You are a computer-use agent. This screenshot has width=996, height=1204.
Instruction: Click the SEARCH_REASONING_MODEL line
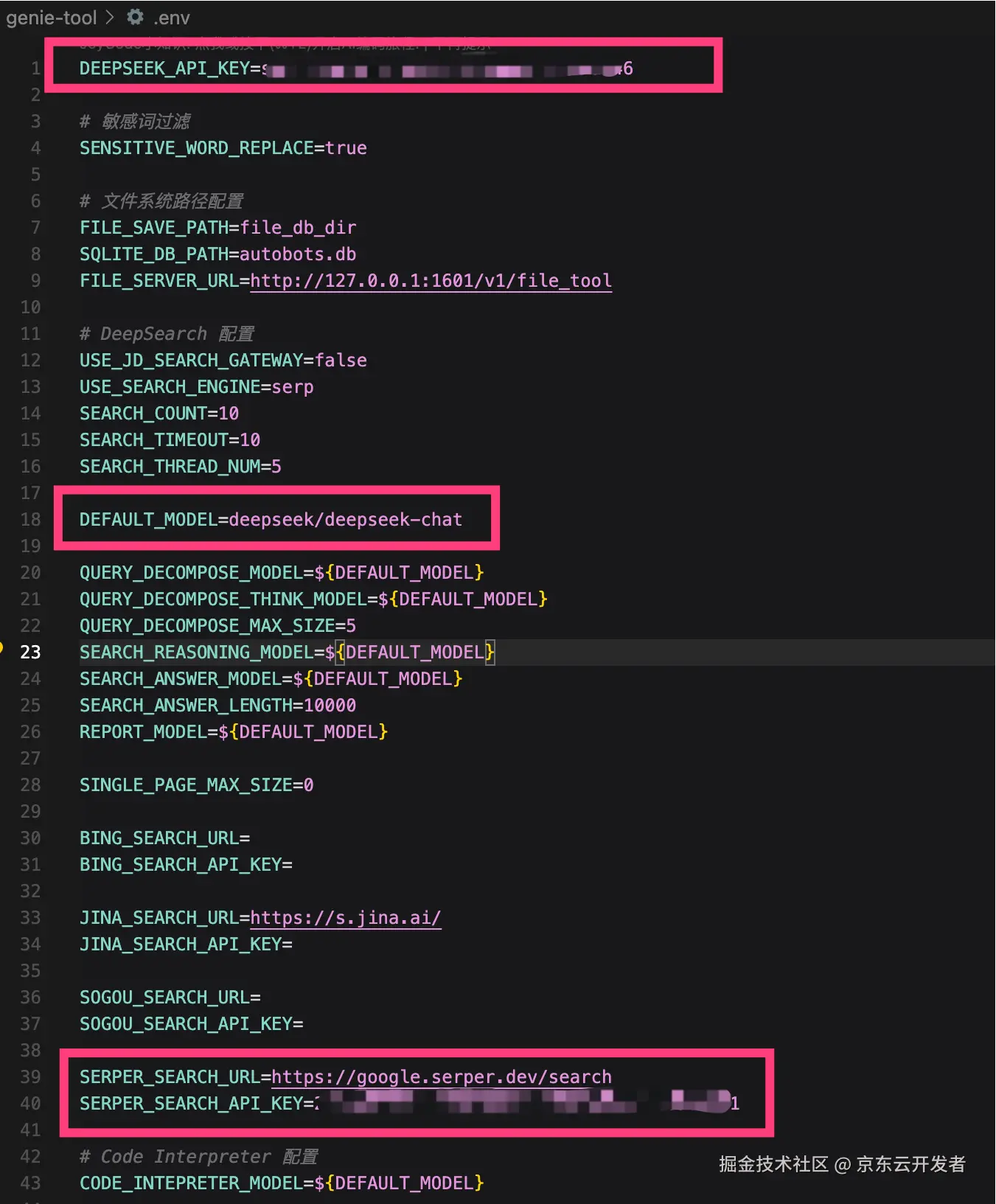tap(287, 653)
